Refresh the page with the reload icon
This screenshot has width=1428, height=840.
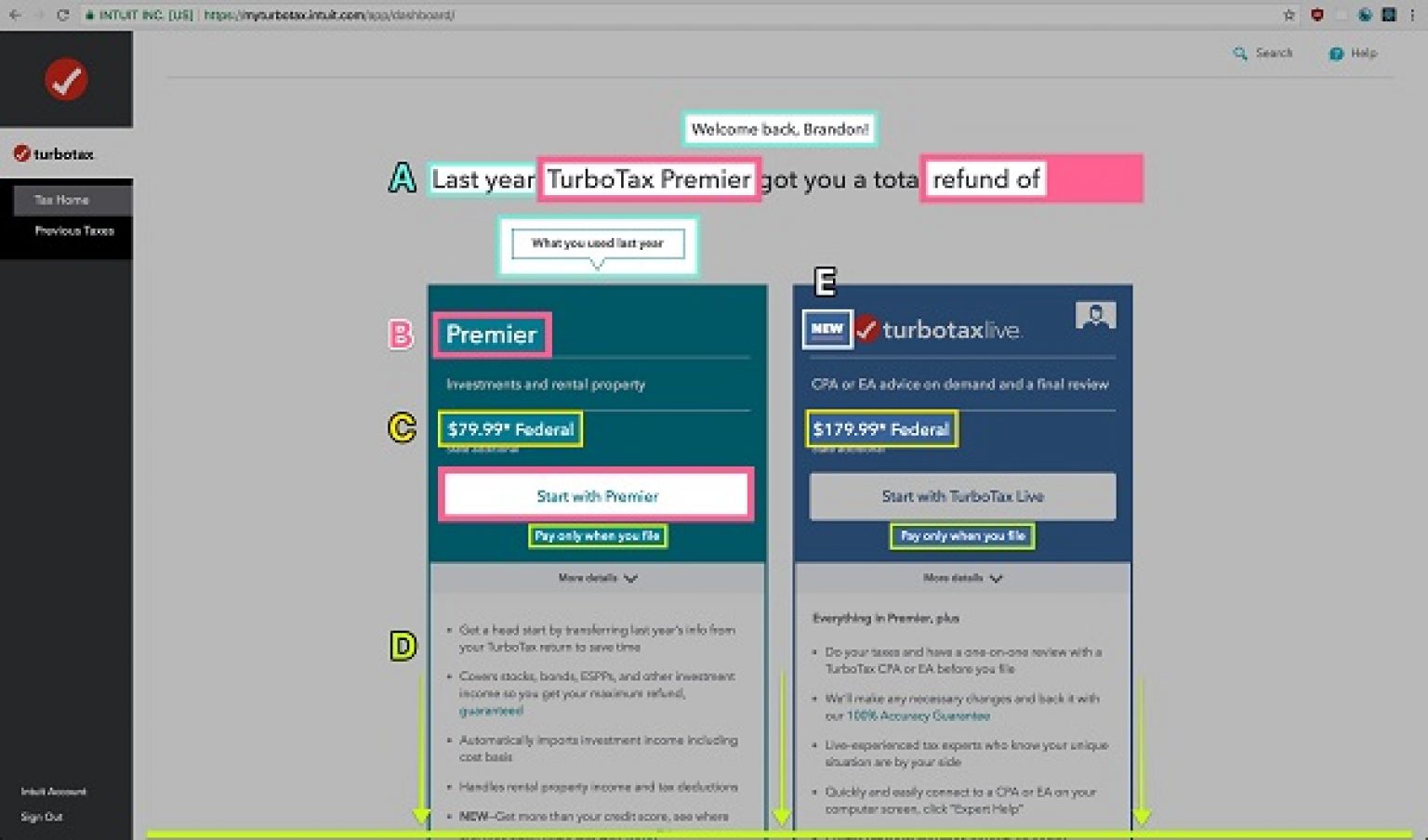coord(61,14)
